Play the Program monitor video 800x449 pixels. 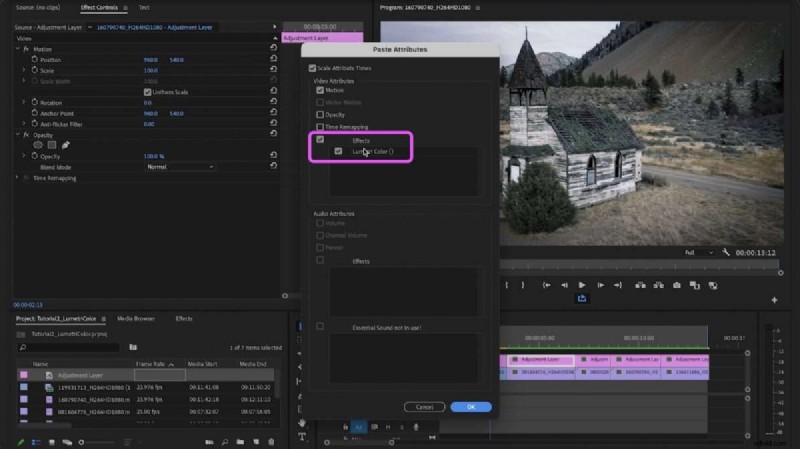582,285
